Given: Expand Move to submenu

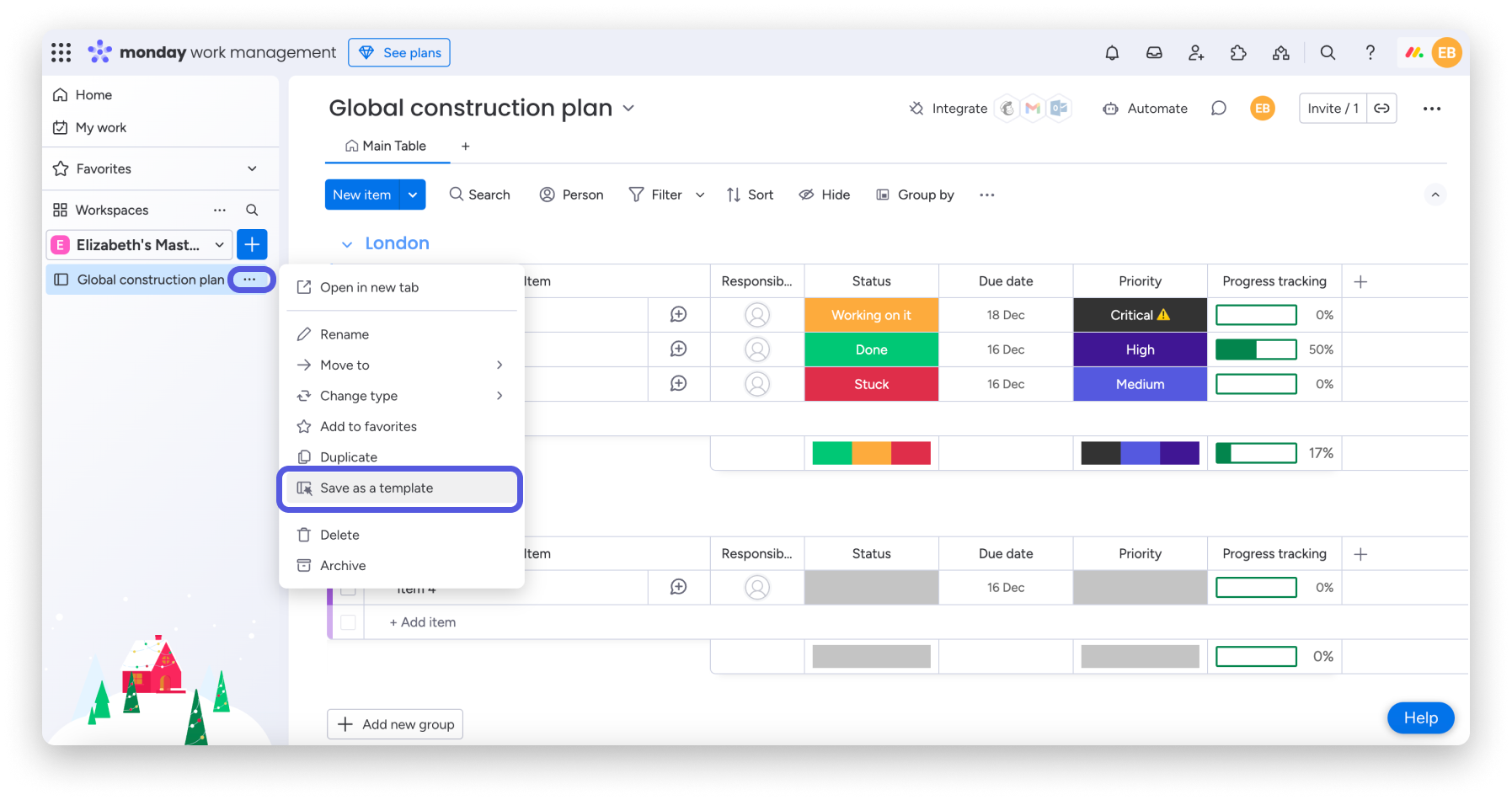Looking at the screenshot, I should pyautogui.click(x=500, y=365).
